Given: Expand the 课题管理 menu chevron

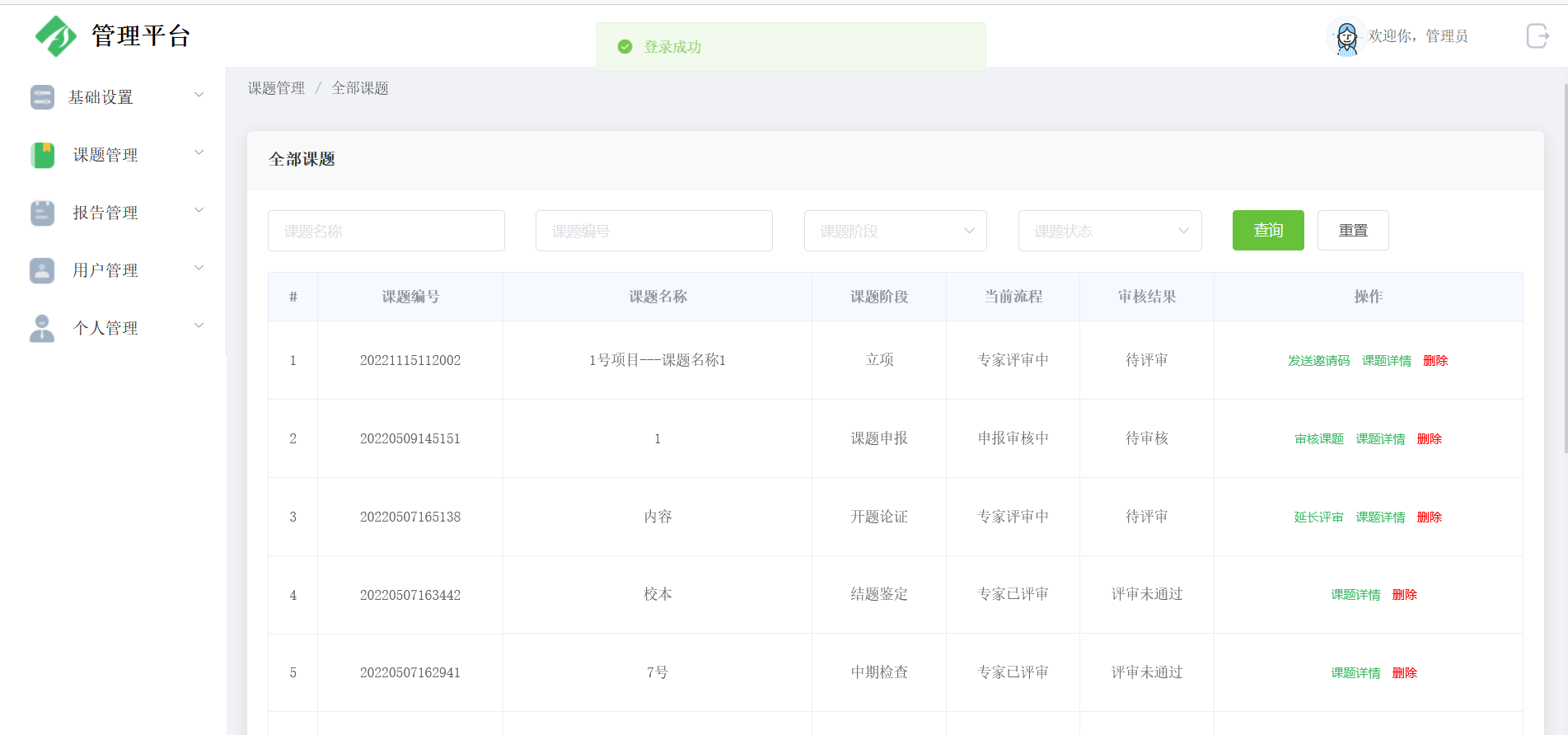Looking at the screenshot, I should click(199, 152).
